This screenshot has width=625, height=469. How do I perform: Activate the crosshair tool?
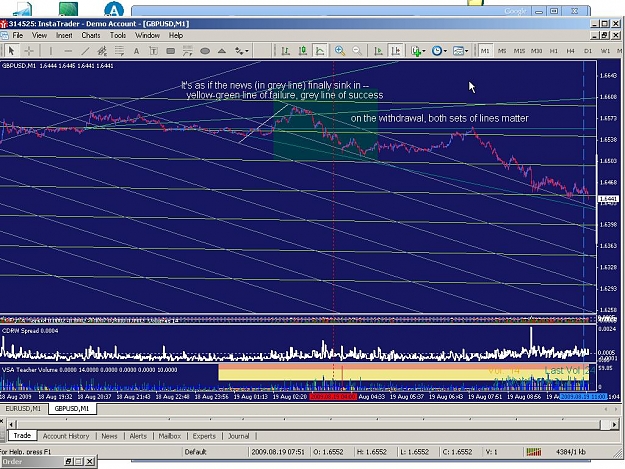(29, 51)
